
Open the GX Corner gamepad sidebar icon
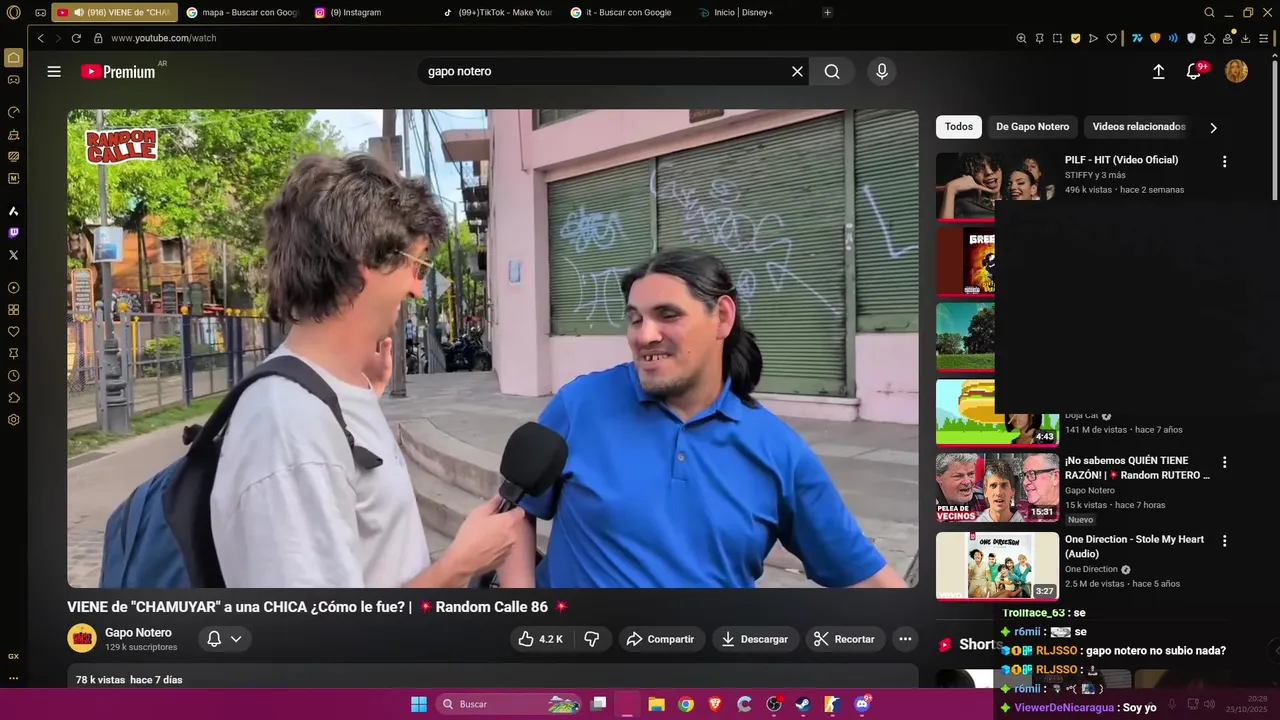tap(13, 79)
